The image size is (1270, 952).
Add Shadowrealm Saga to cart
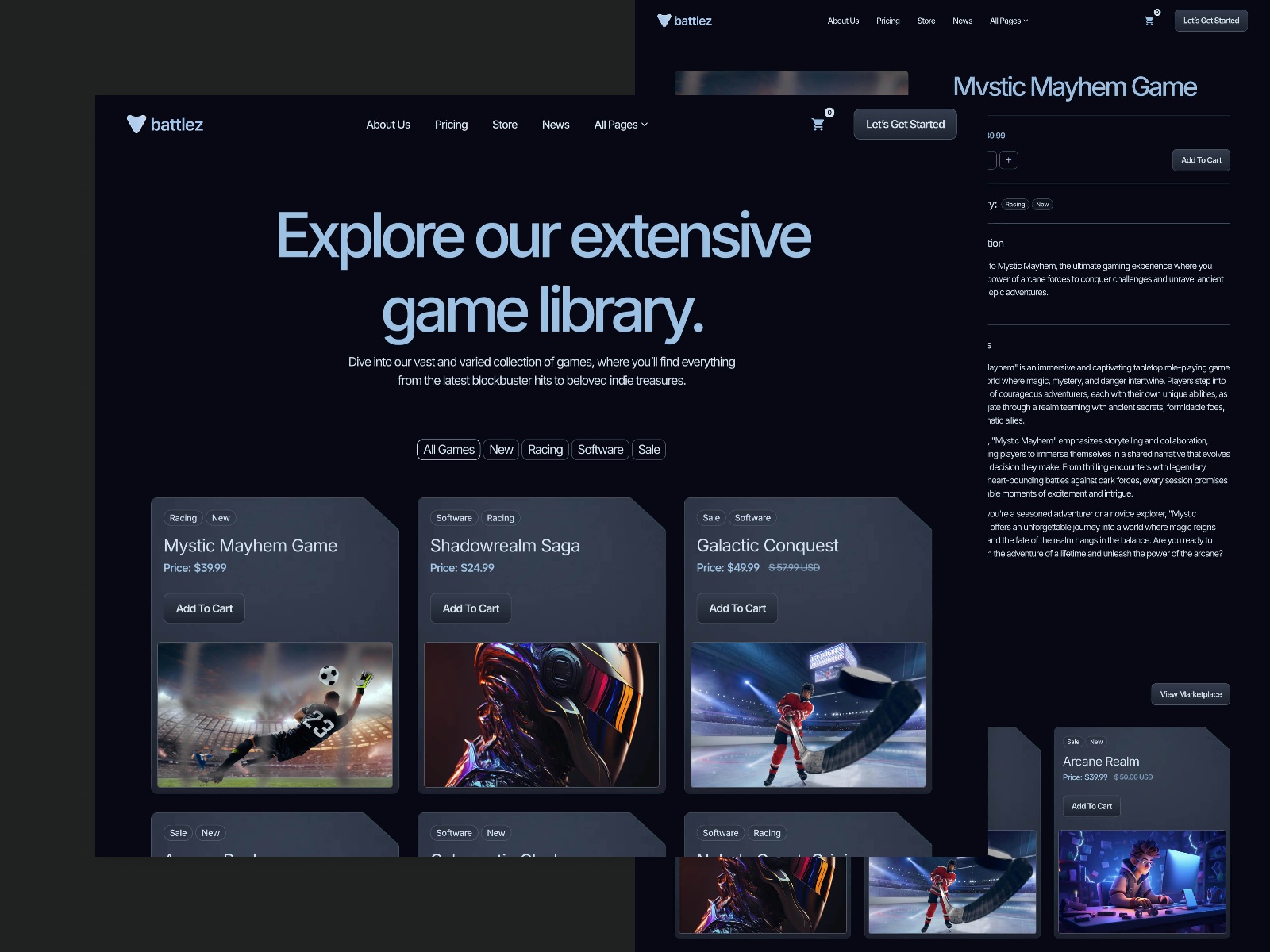click(471, 608)
